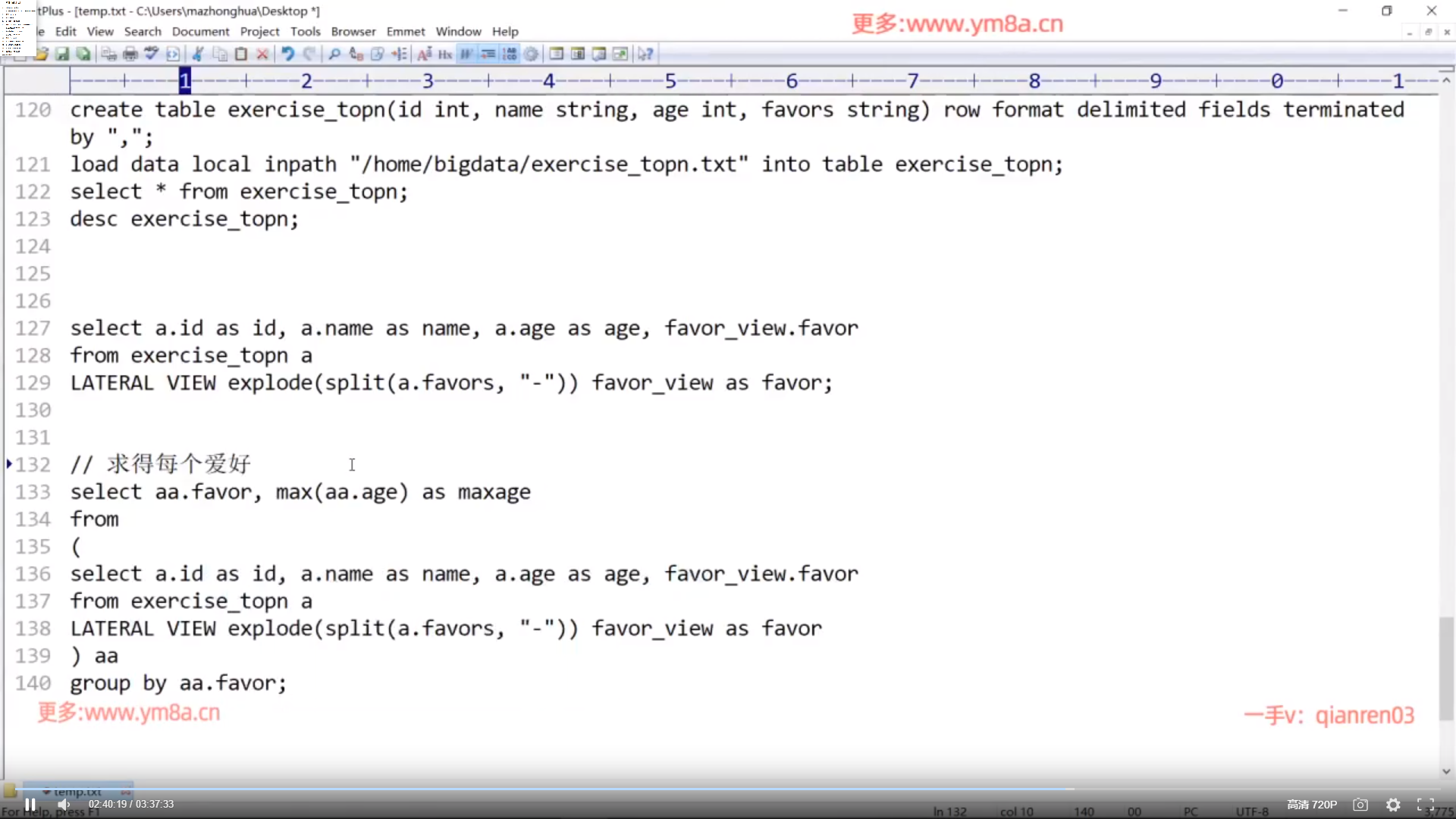Toggle auto indent toolbar button
The image size is (1456, 819).
click(488, 54)
